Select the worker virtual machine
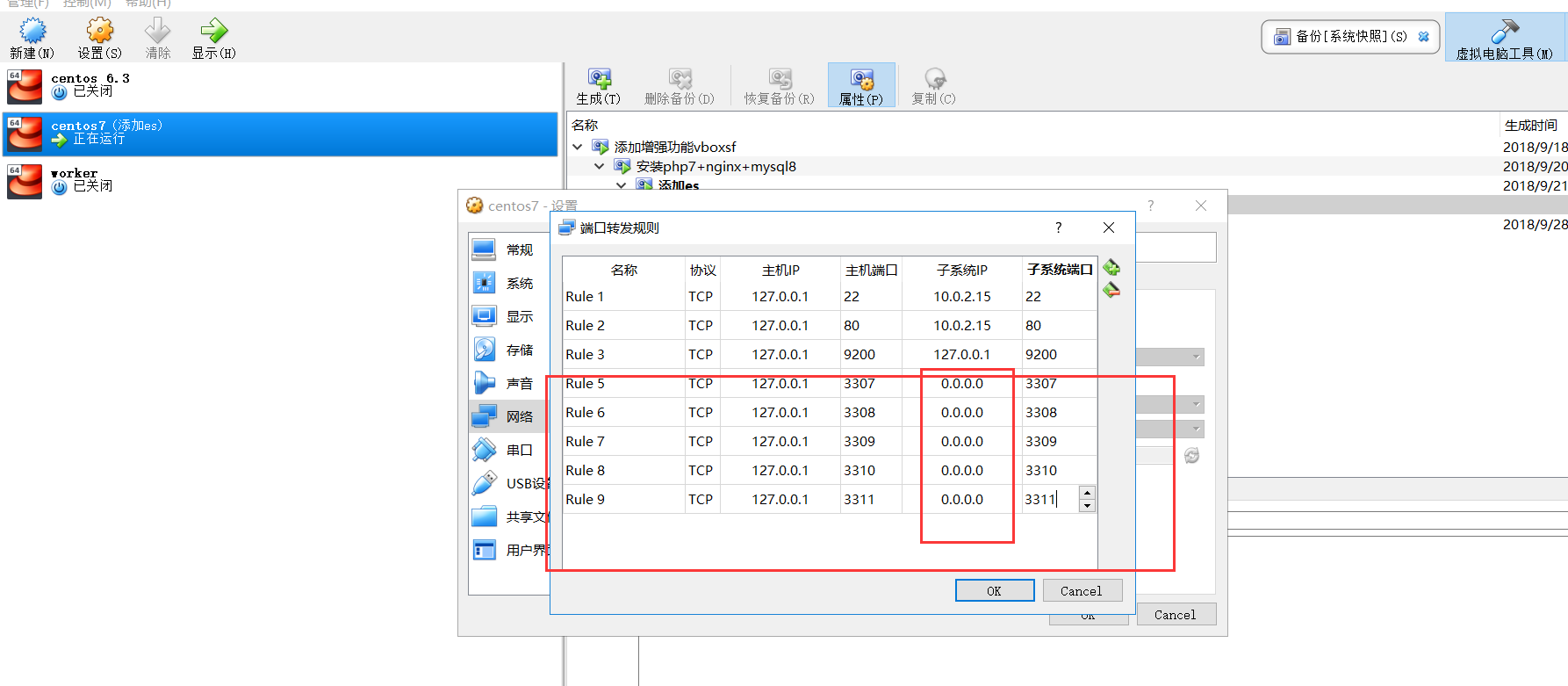This screenshot has height=686, width=1568. coord(281,182)
